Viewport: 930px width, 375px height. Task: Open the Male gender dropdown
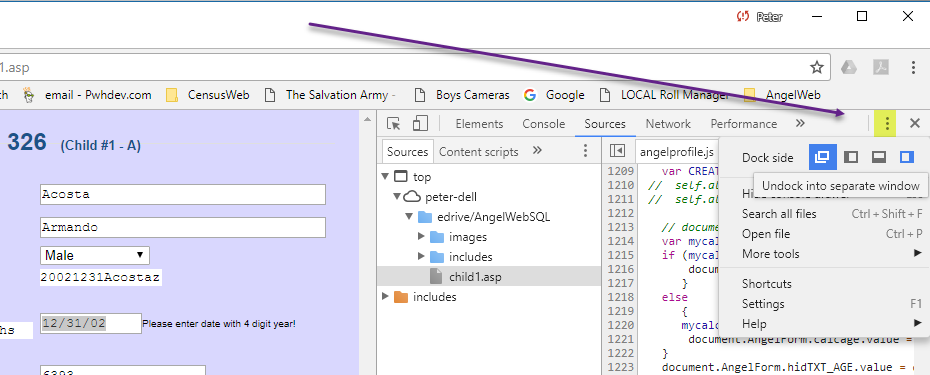pyautogui.click(x=95, y=255)
